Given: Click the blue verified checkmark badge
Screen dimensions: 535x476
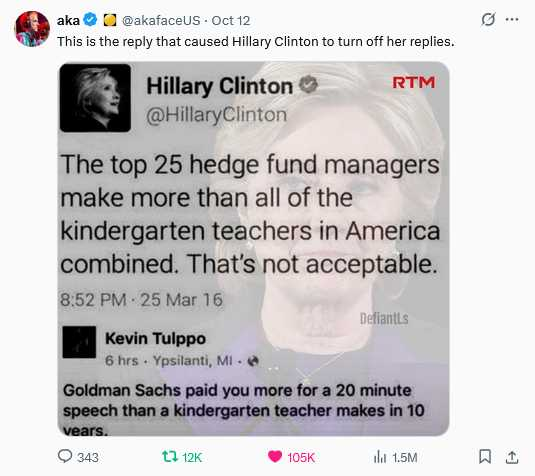Looking at the screenshot, I should click(x=90, y=20).
